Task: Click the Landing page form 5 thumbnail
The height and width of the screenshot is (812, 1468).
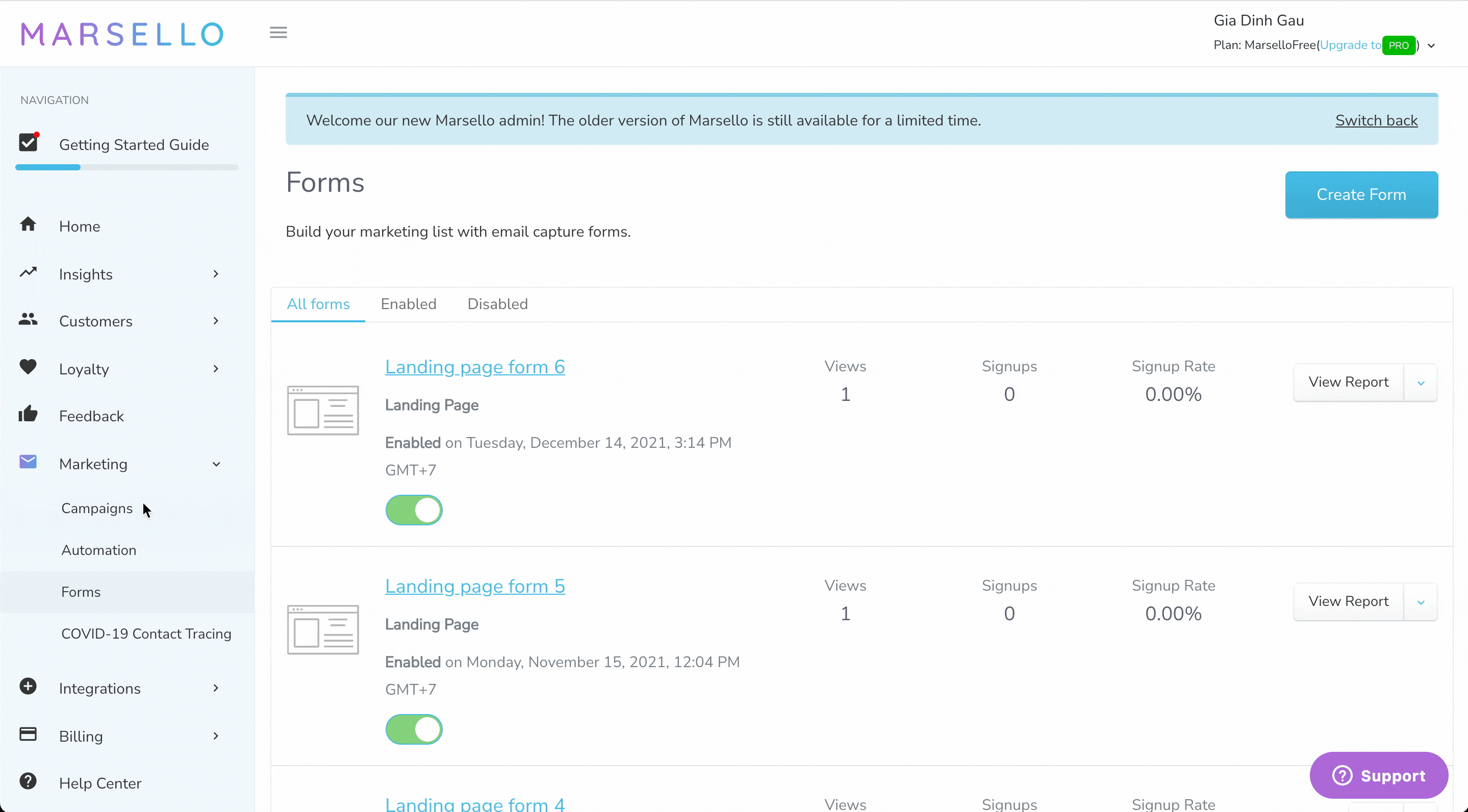Action: 323,630
